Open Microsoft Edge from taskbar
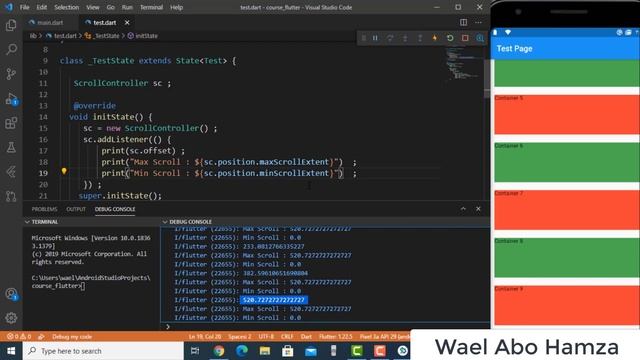 [242, 351]
